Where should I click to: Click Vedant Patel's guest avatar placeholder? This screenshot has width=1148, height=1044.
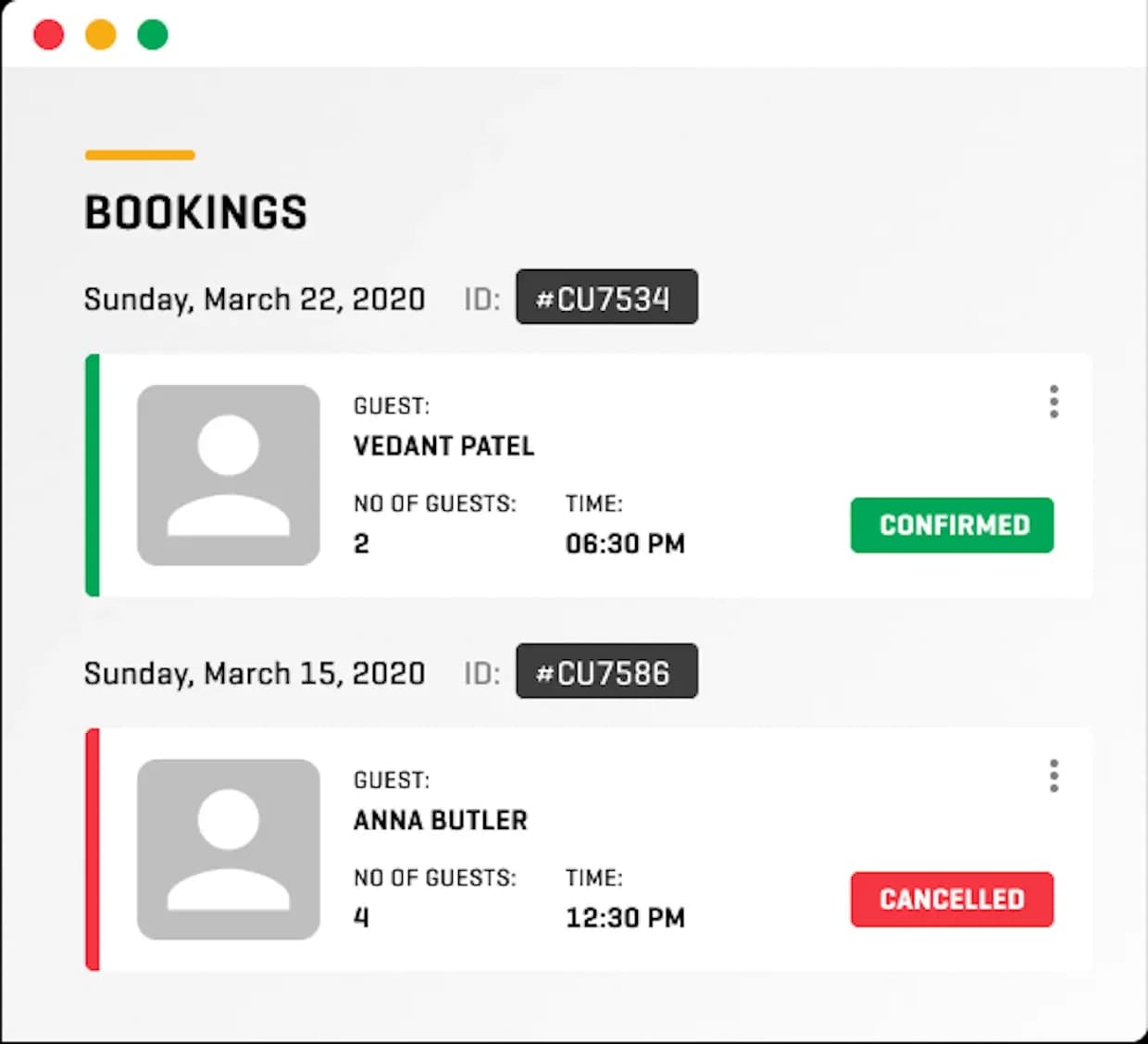(x=229, y=475)
